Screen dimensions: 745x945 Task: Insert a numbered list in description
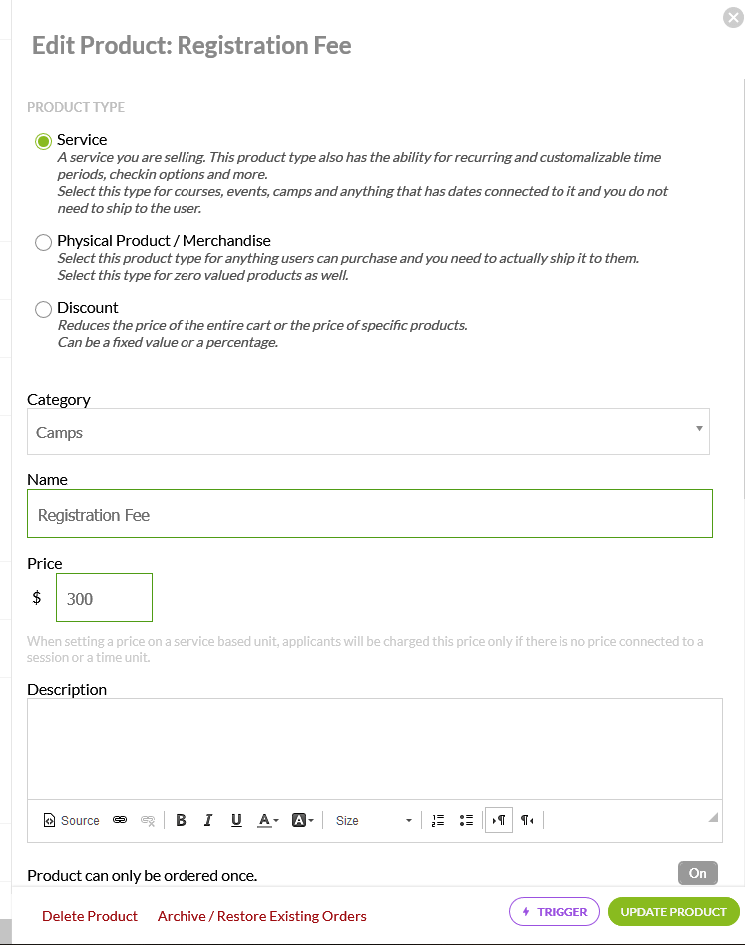pyautogui.click(x=437, y=820)
